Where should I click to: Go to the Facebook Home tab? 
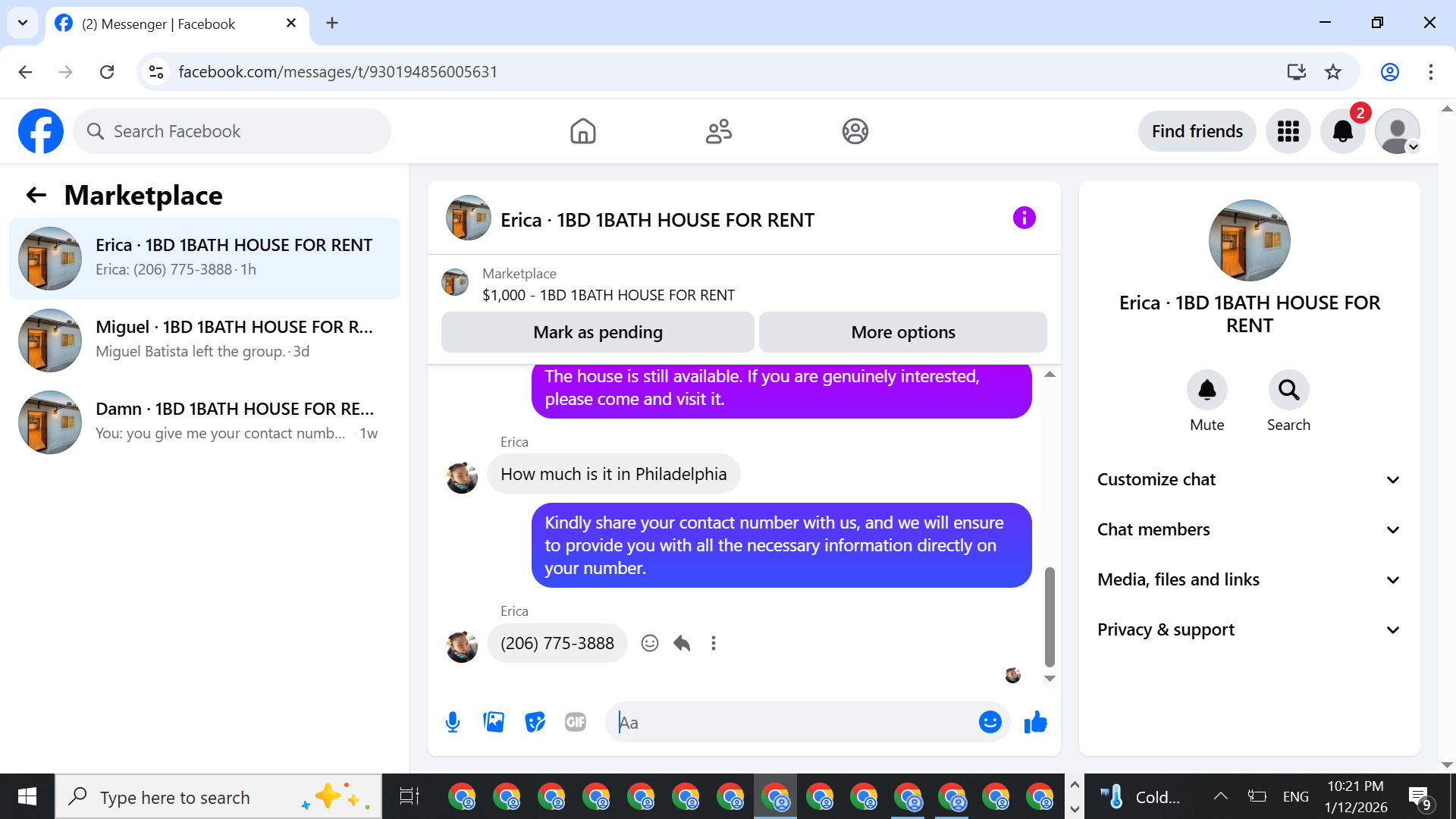(x=582, y=131)
